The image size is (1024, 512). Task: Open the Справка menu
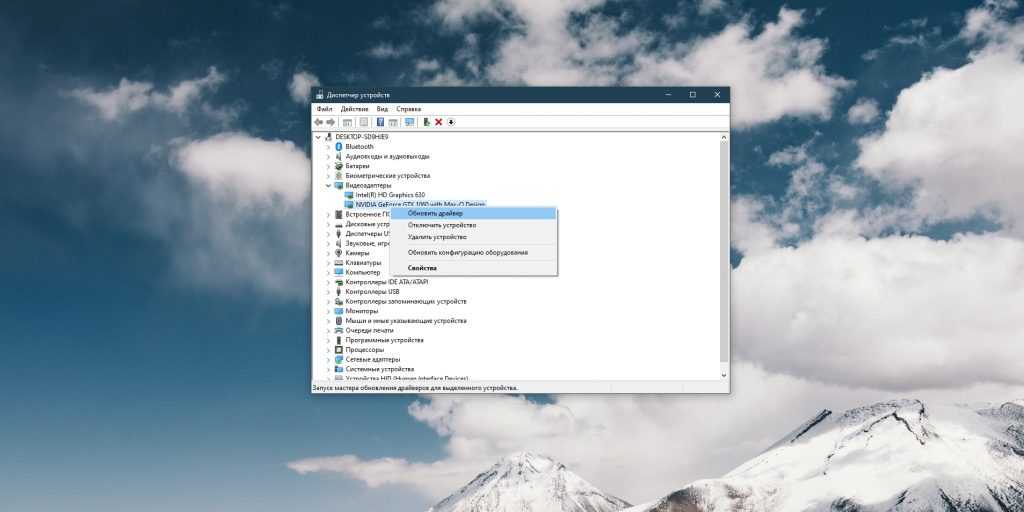[x=408, y=109]
